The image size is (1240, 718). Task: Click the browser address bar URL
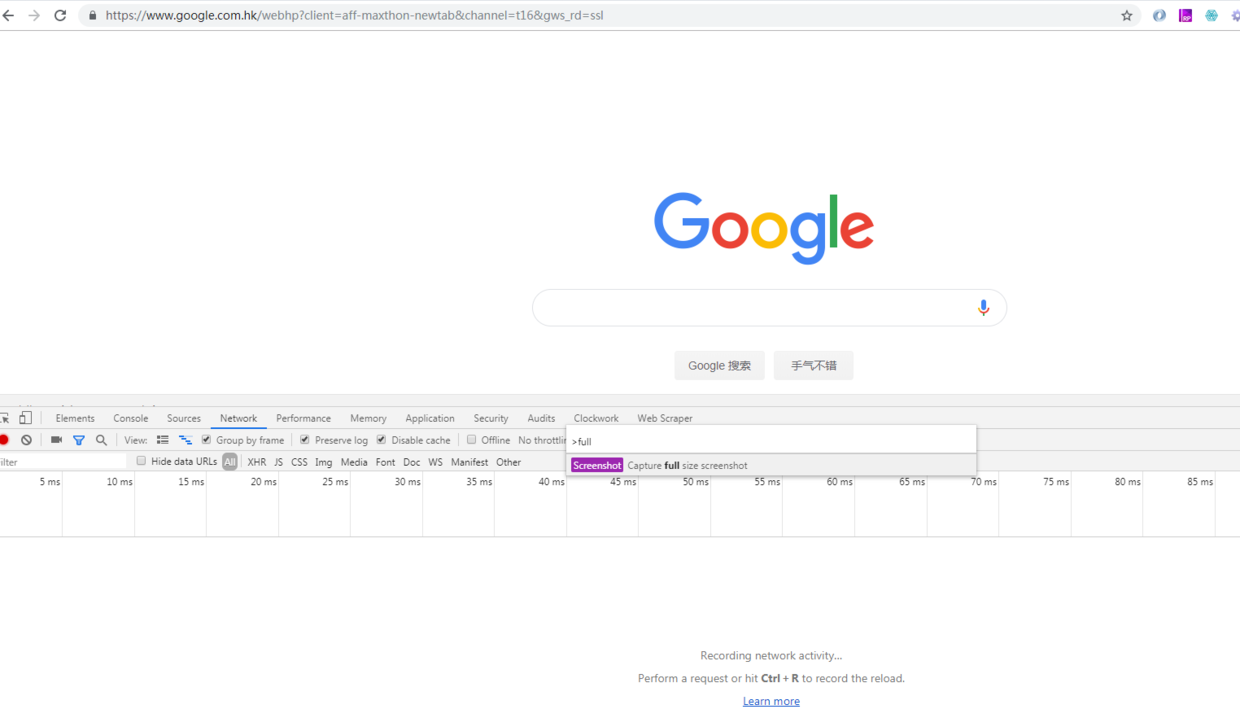tap(355, 15)
